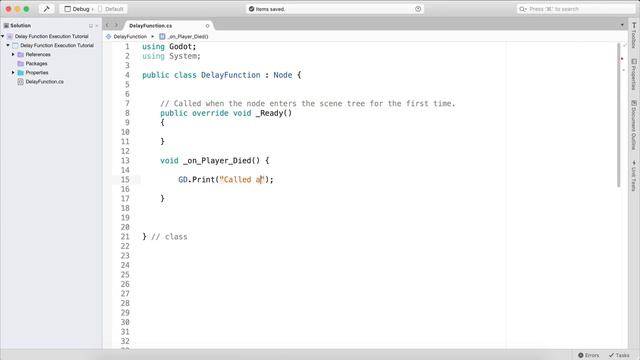Open the Properties side panel
Image resolution: width=640 pixels, height=360 pixels.
point(633,74)
